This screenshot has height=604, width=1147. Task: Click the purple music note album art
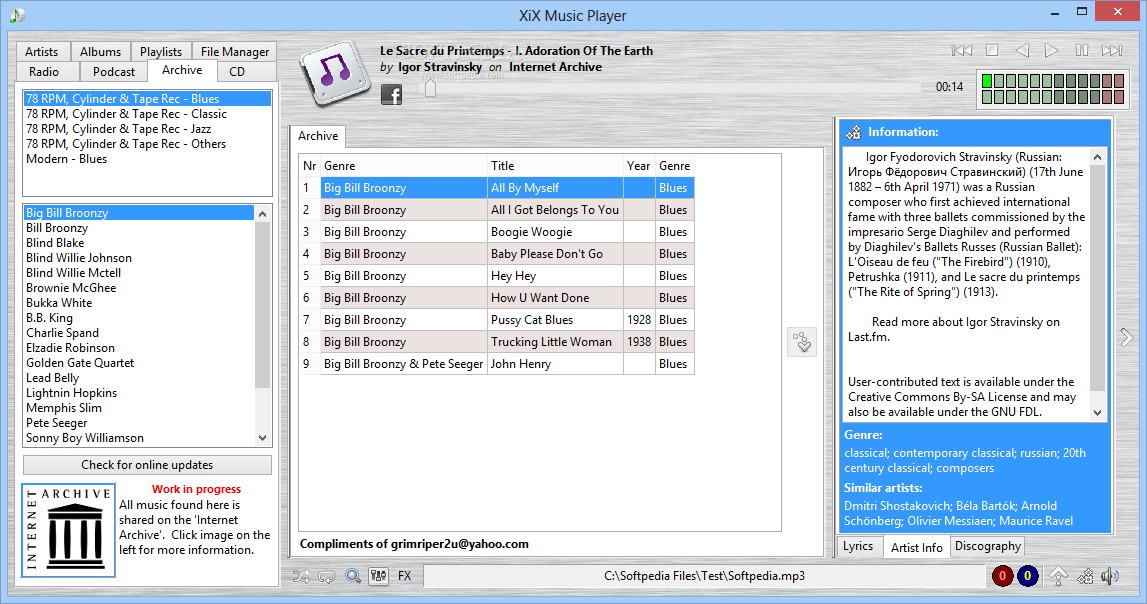tap(334, 72)
